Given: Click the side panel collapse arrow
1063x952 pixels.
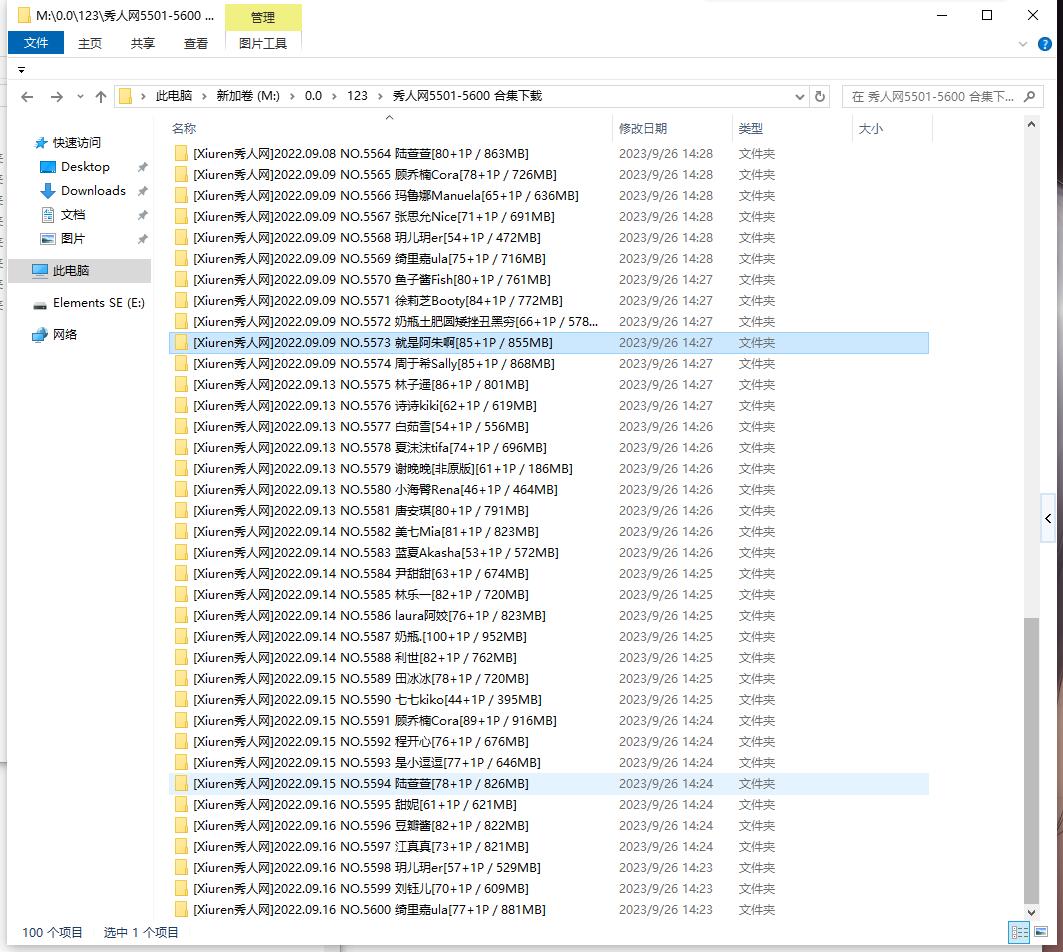Looking at the screenshot, I should click(x=1048, y=519).
